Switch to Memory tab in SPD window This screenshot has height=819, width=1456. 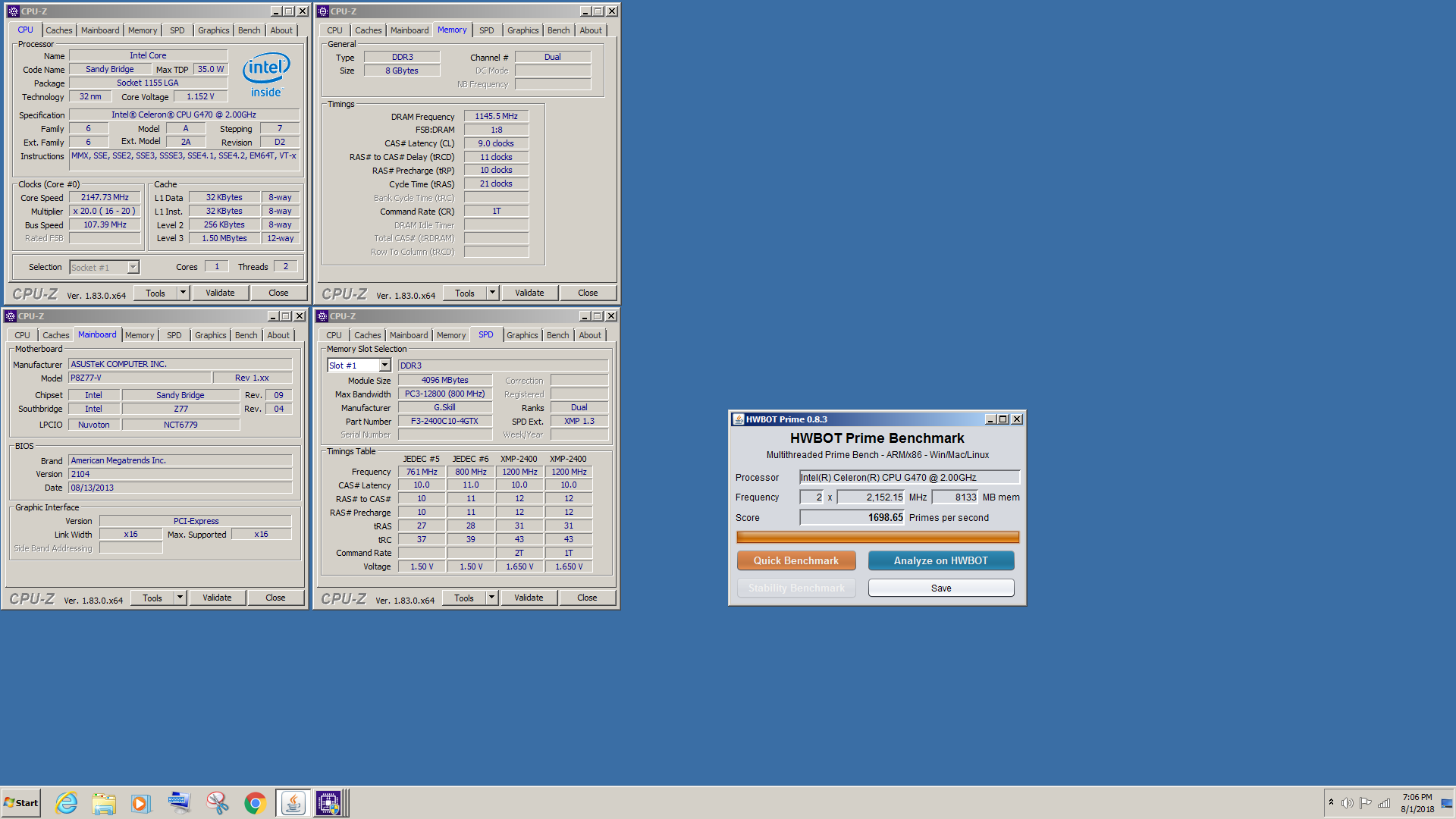pos(451,335)
